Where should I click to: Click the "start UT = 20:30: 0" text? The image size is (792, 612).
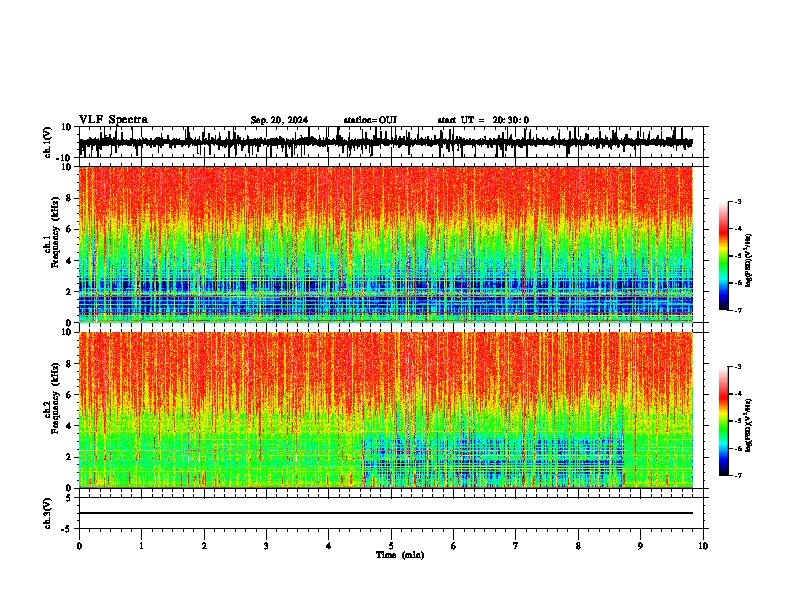coord(483,120)
